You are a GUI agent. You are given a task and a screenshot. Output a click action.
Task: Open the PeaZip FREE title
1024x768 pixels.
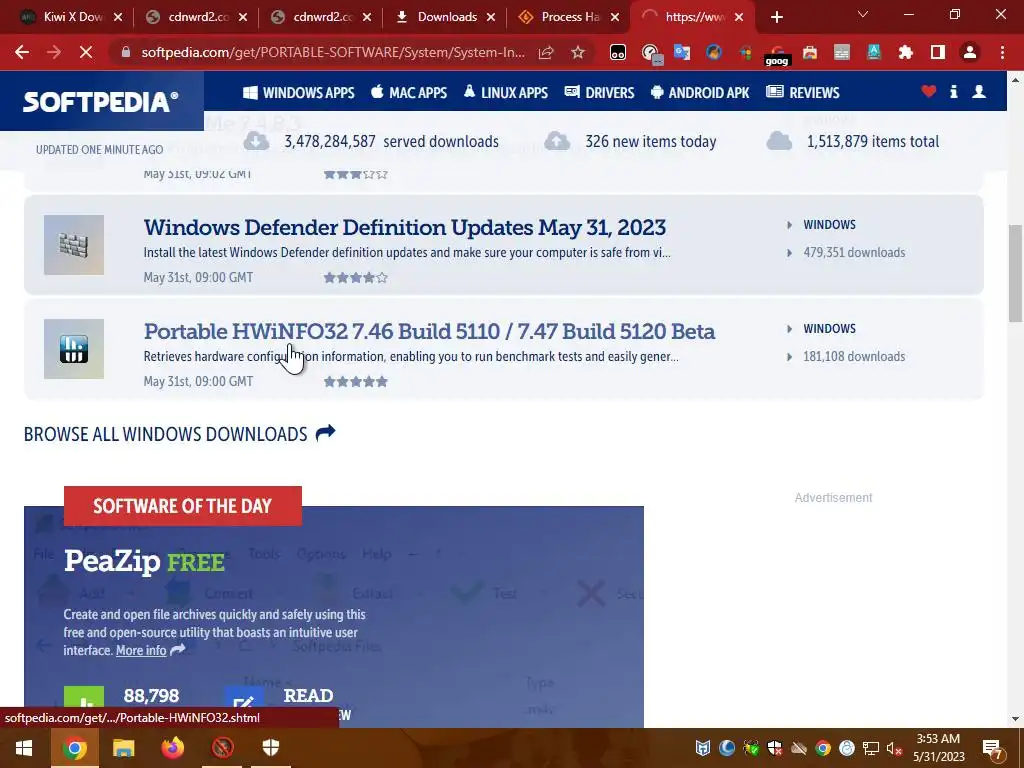coord(144,562)
